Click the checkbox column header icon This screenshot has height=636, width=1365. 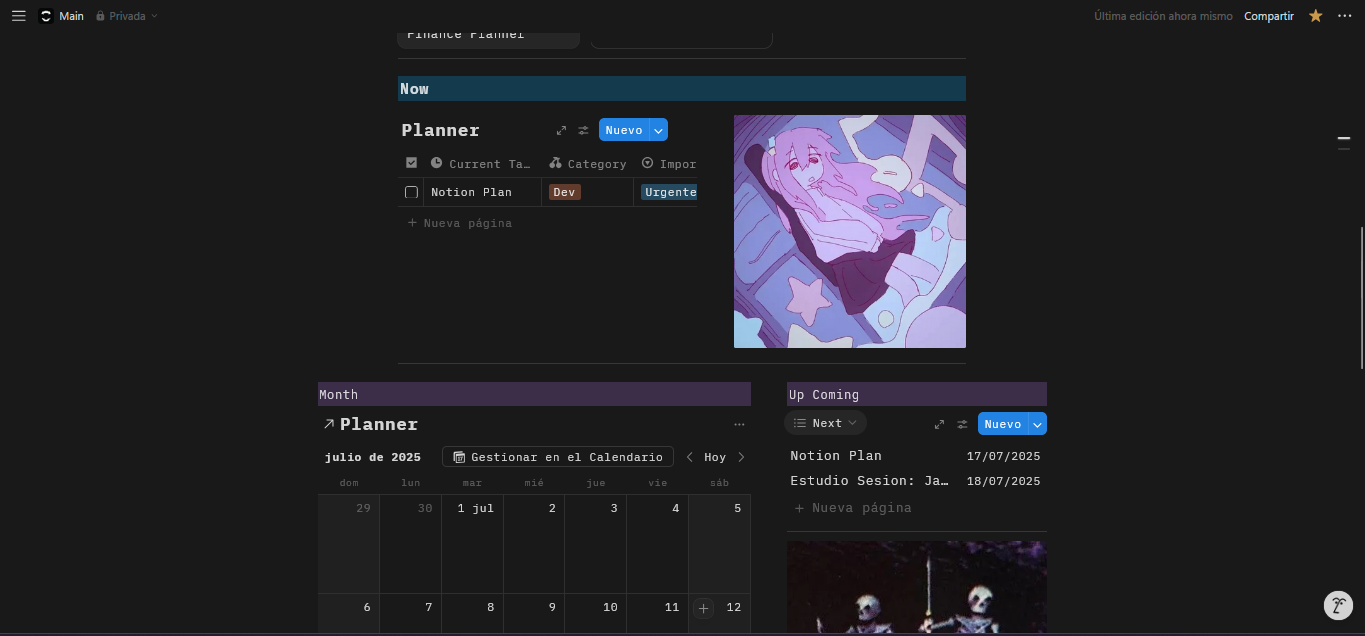point(411,163)
